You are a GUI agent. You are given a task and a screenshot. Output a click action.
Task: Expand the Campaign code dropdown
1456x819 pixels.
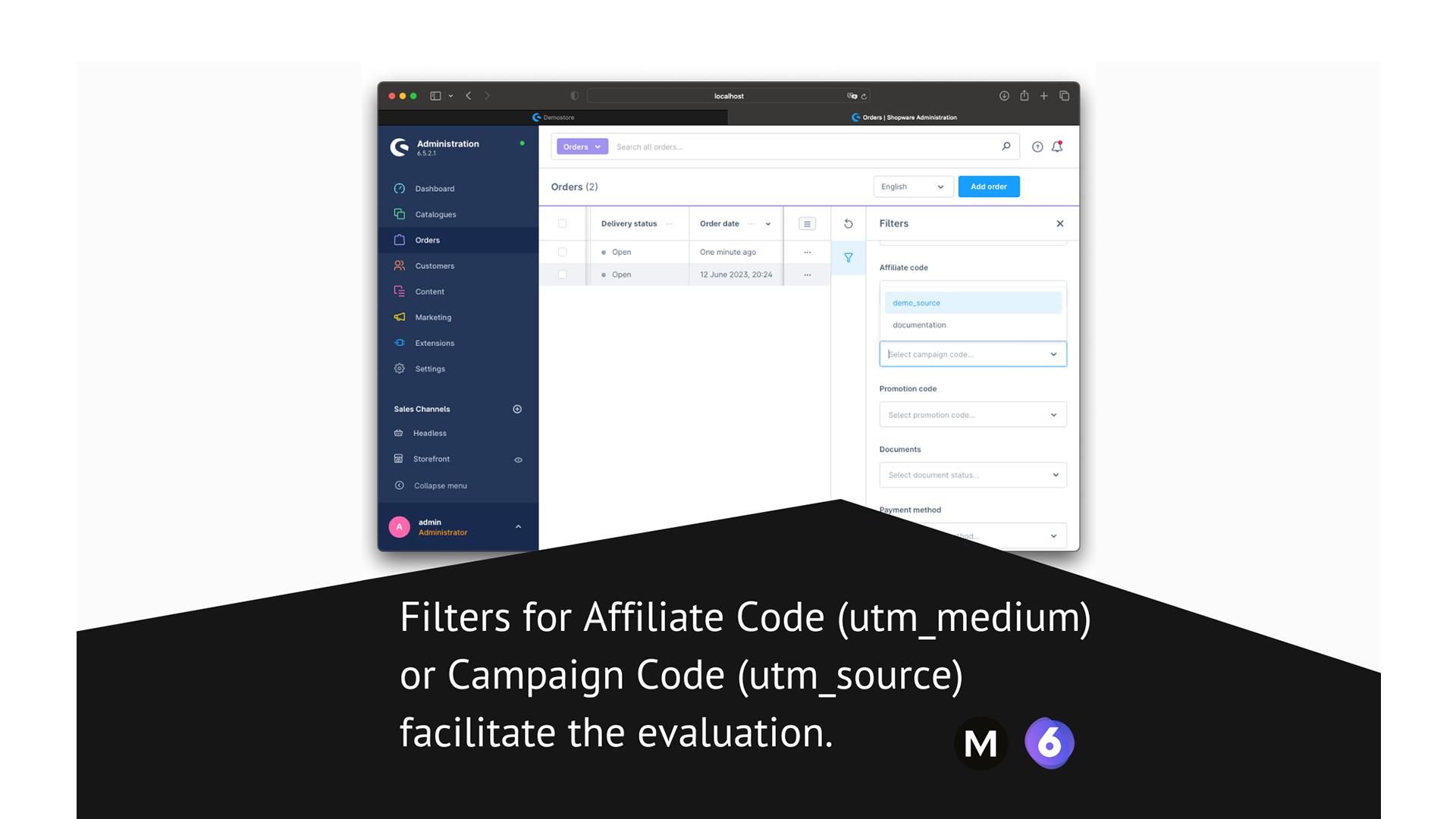coord(1054,354)
